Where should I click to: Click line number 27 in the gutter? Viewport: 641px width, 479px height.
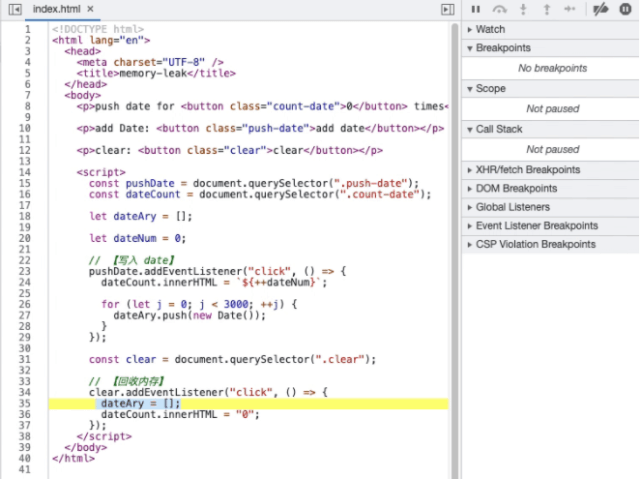tap(25, 316)
